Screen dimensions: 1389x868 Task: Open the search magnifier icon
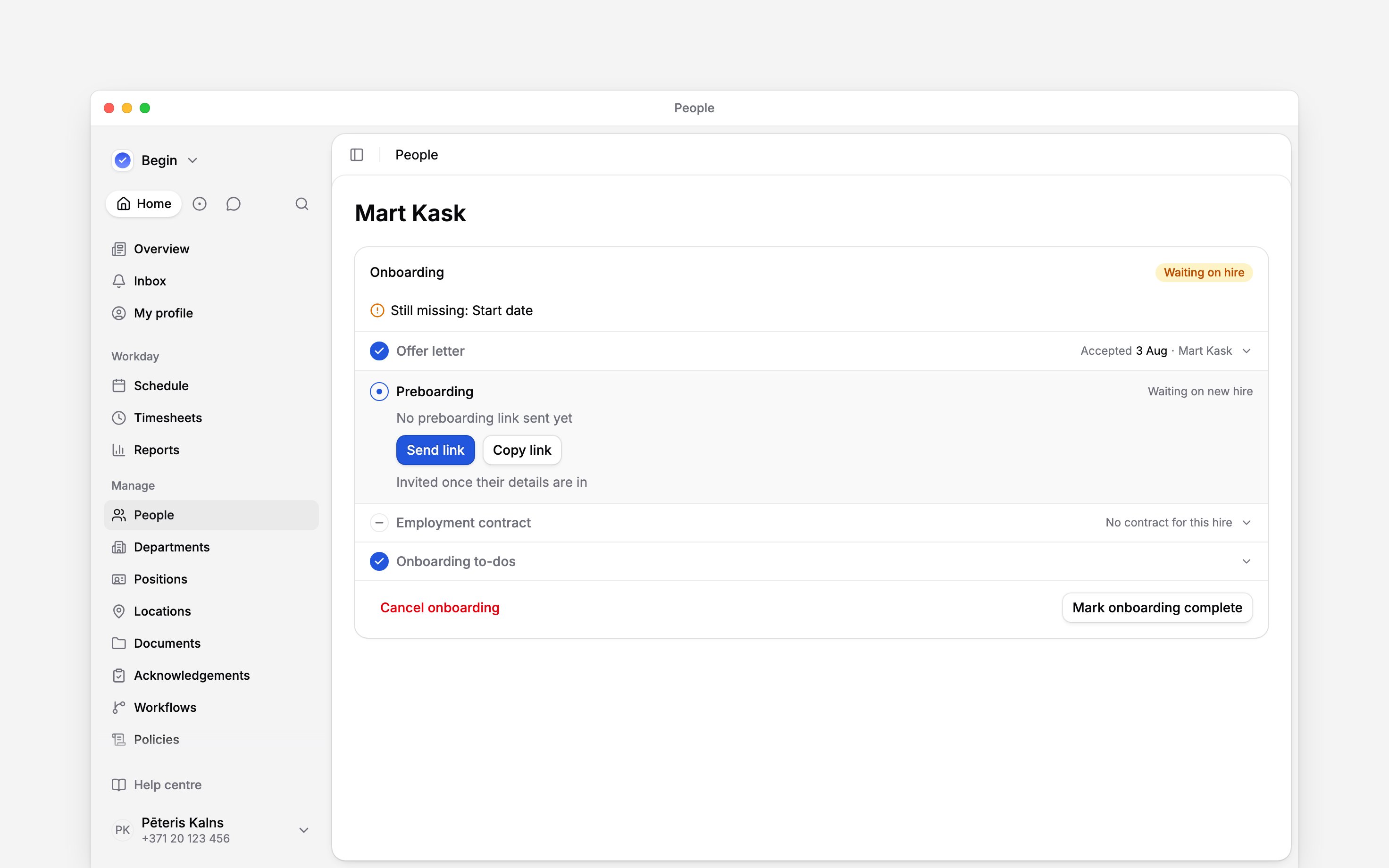click(302, 204)
